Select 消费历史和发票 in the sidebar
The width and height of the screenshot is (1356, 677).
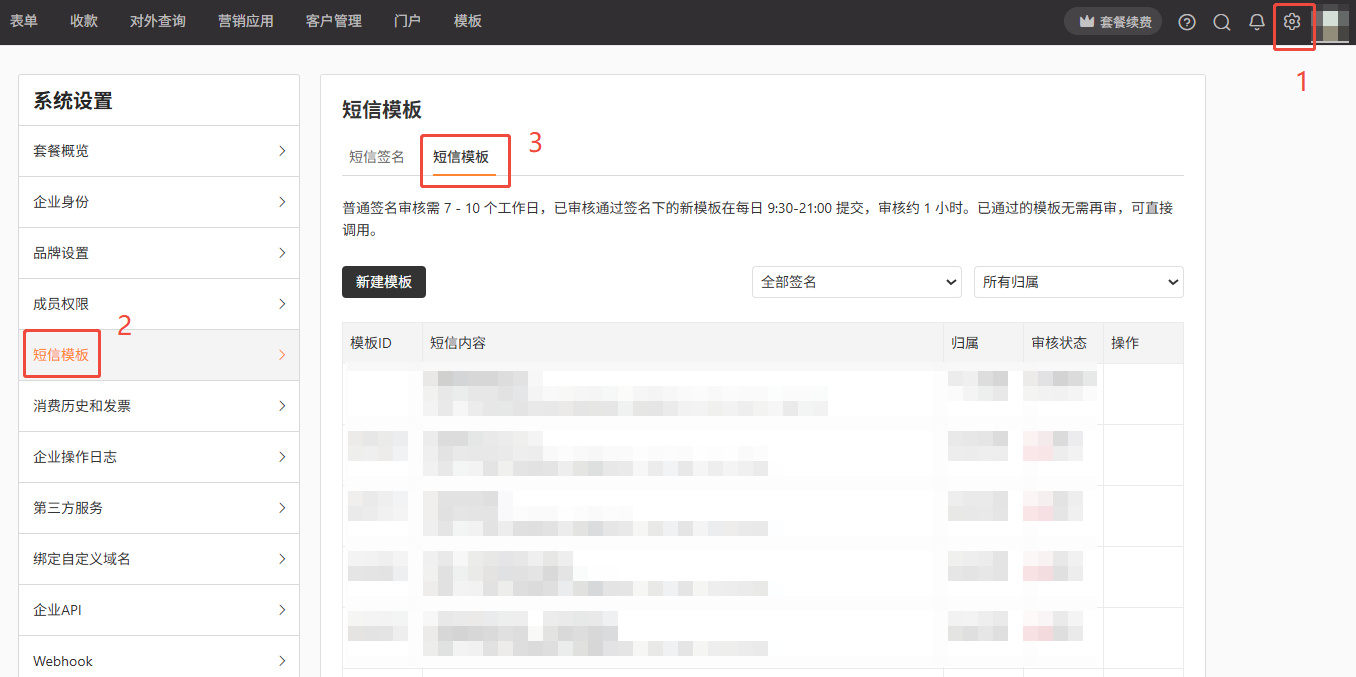pyautogui.click(x=159, y=406)
